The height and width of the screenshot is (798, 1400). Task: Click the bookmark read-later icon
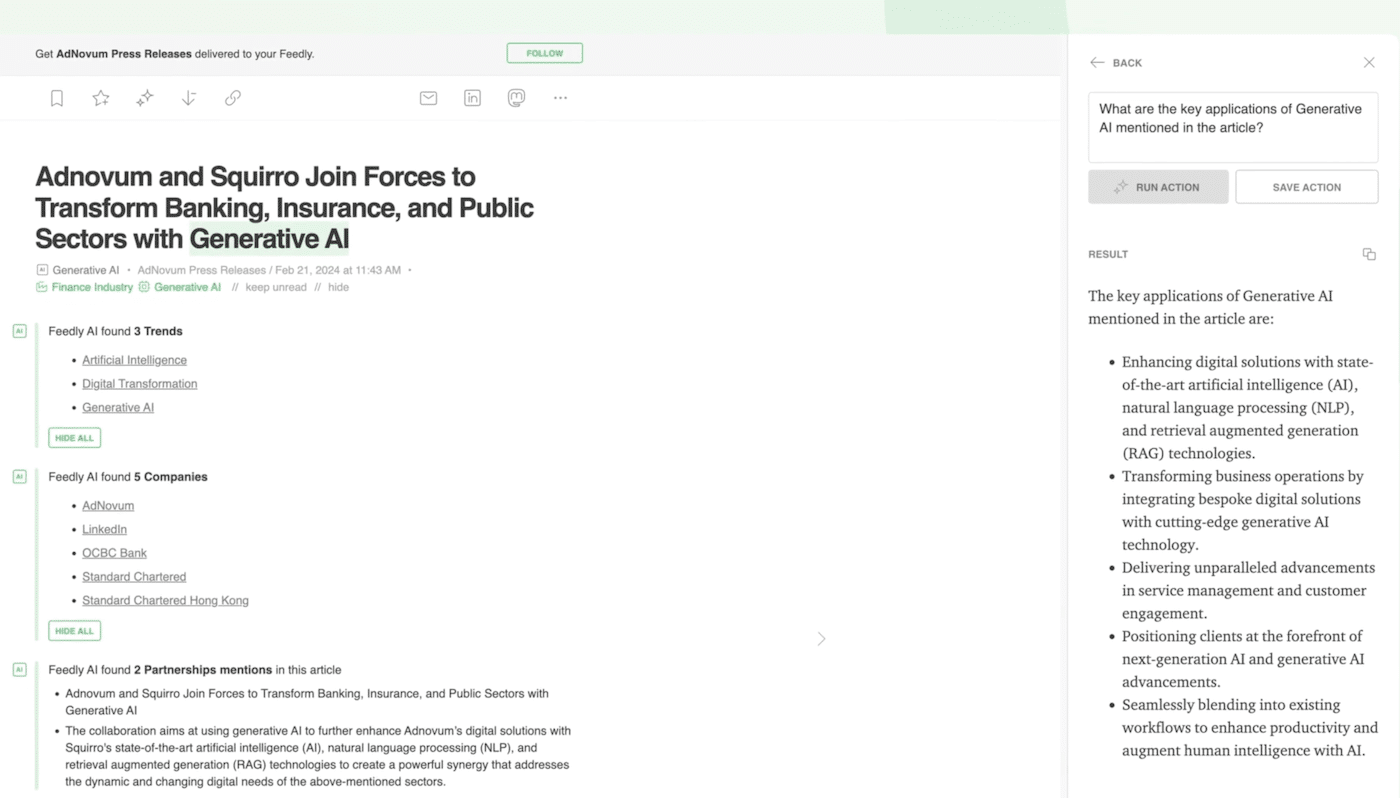point(57,98)
